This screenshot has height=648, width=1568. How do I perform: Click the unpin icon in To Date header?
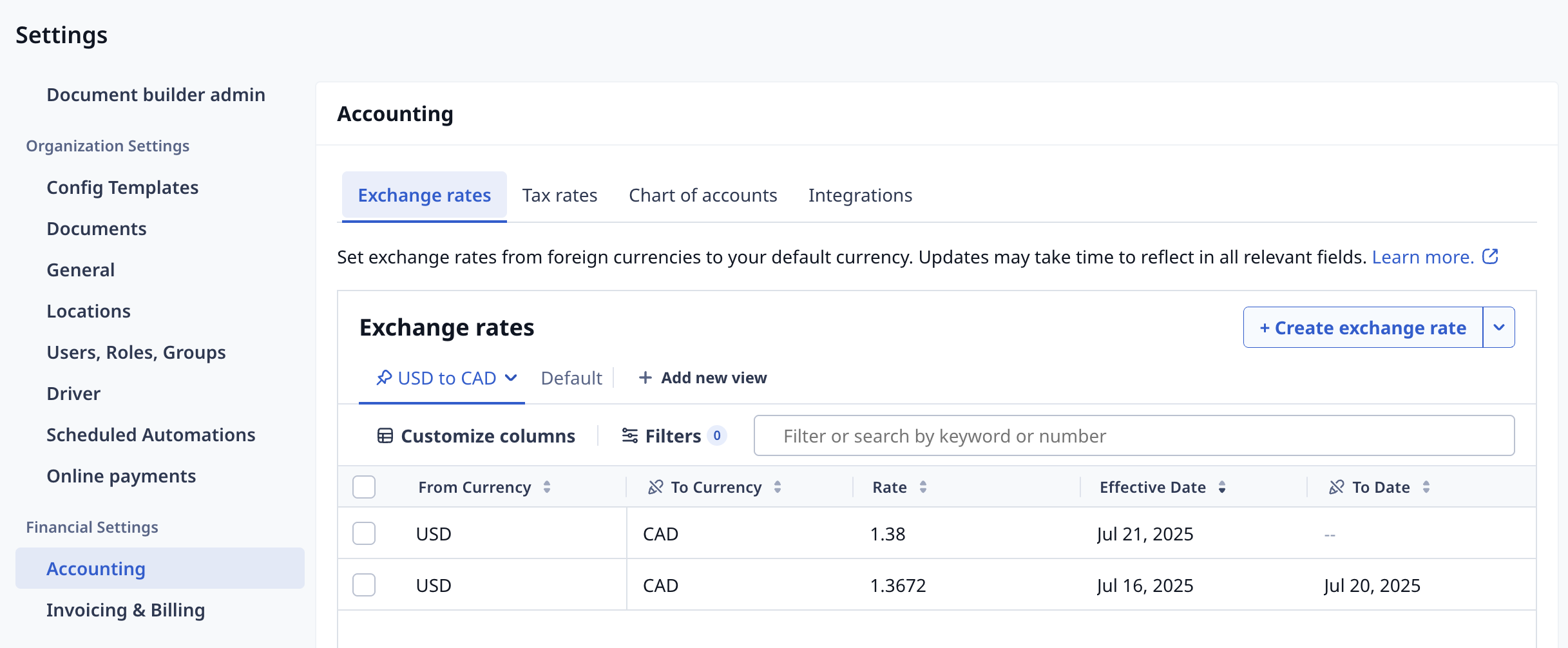1336,487
